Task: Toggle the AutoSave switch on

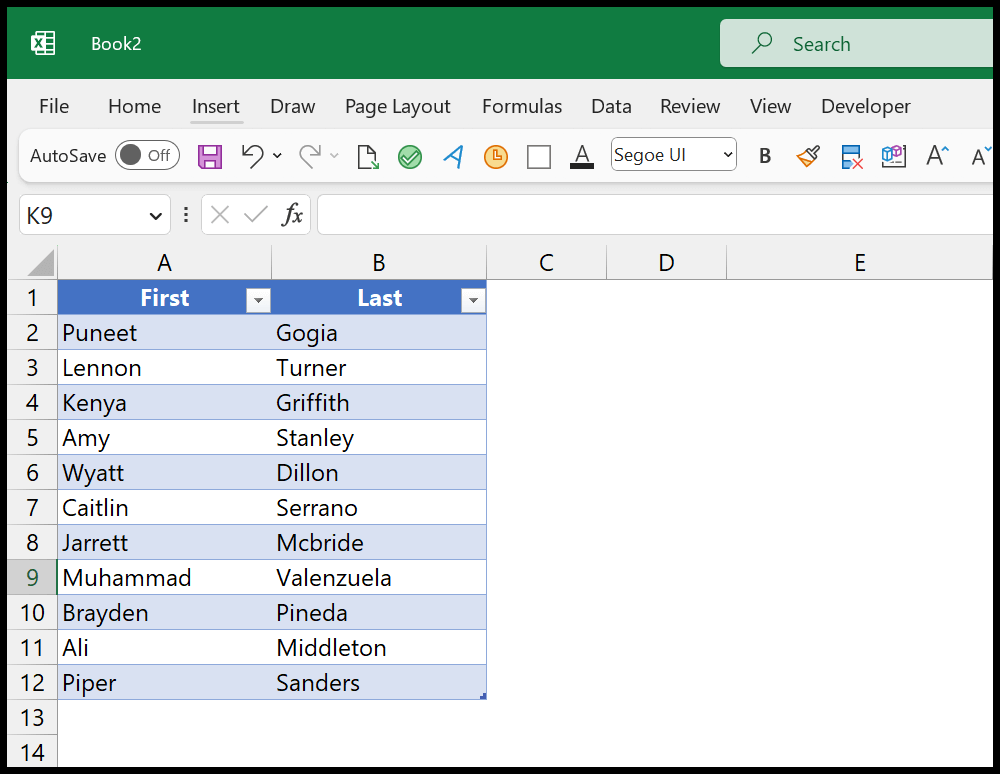Action: (147, 156)
